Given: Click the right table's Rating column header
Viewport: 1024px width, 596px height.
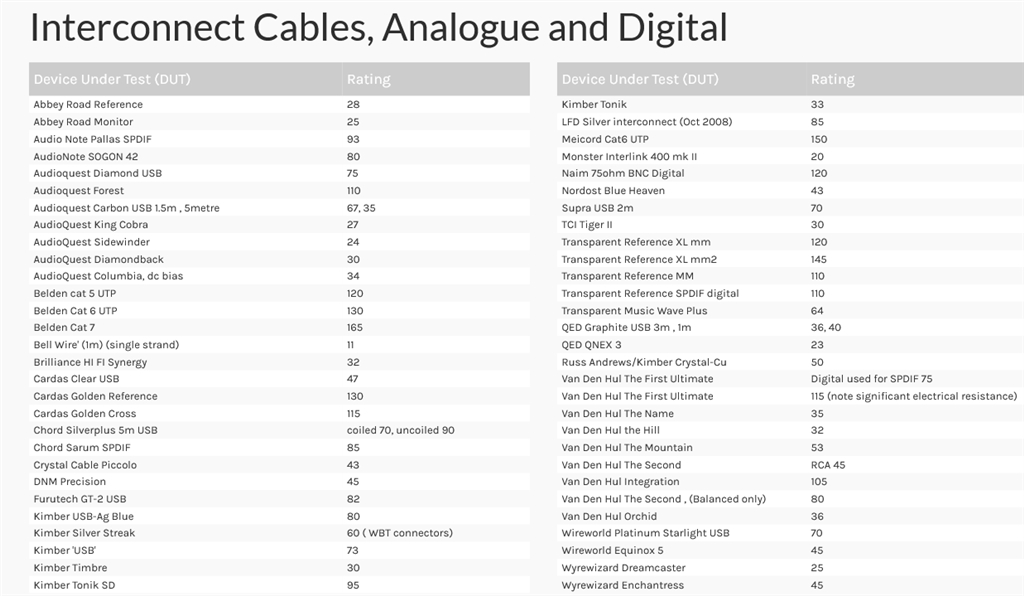Looking at the screenshot, I should point(832,79).
